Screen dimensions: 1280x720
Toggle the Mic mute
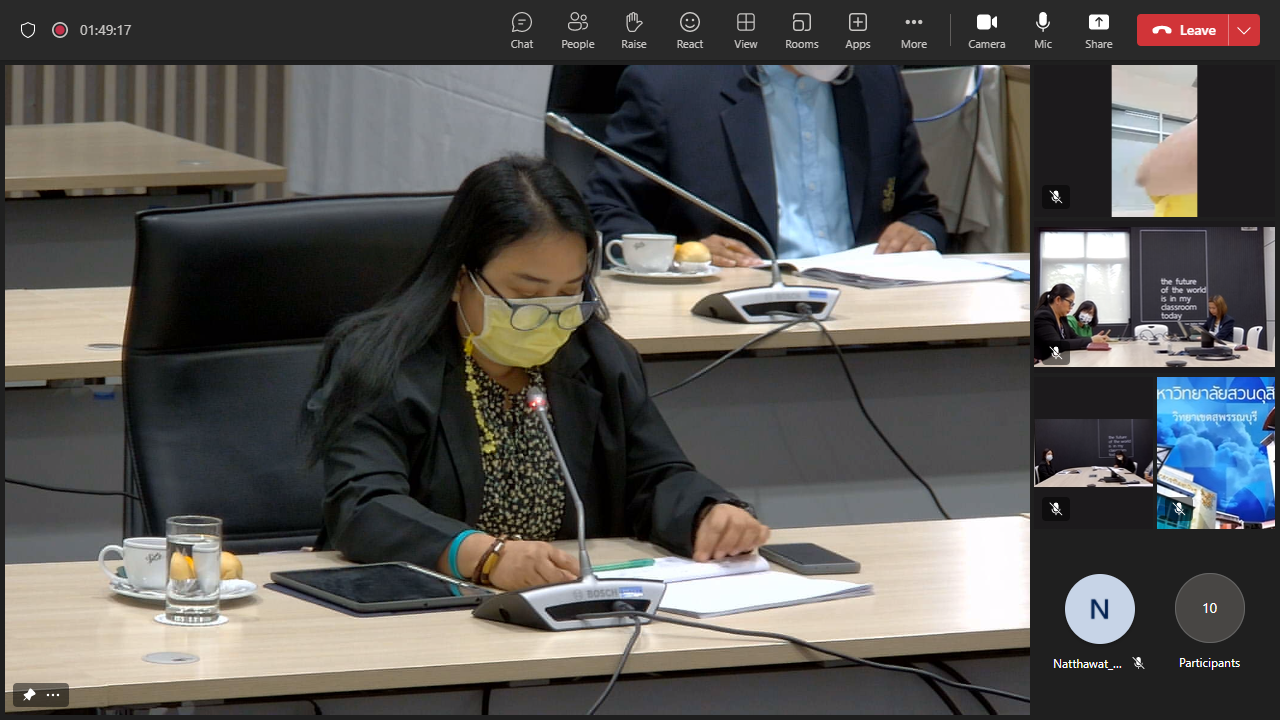1043,30
